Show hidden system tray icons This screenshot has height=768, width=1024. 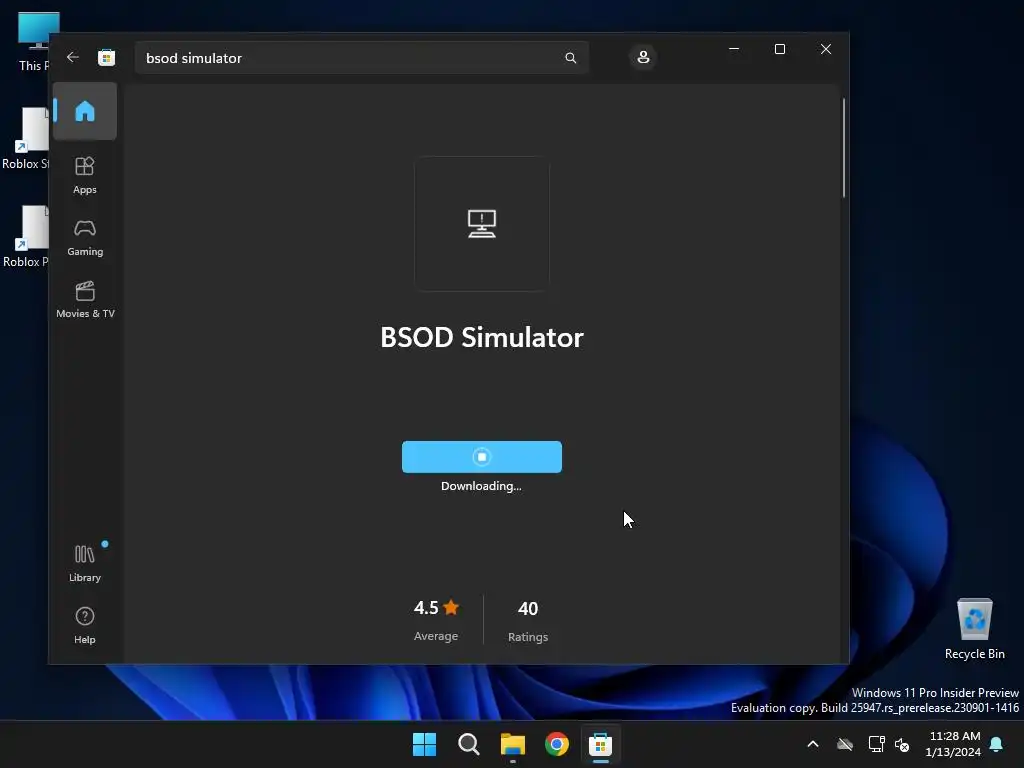click(x=813, y=744)
